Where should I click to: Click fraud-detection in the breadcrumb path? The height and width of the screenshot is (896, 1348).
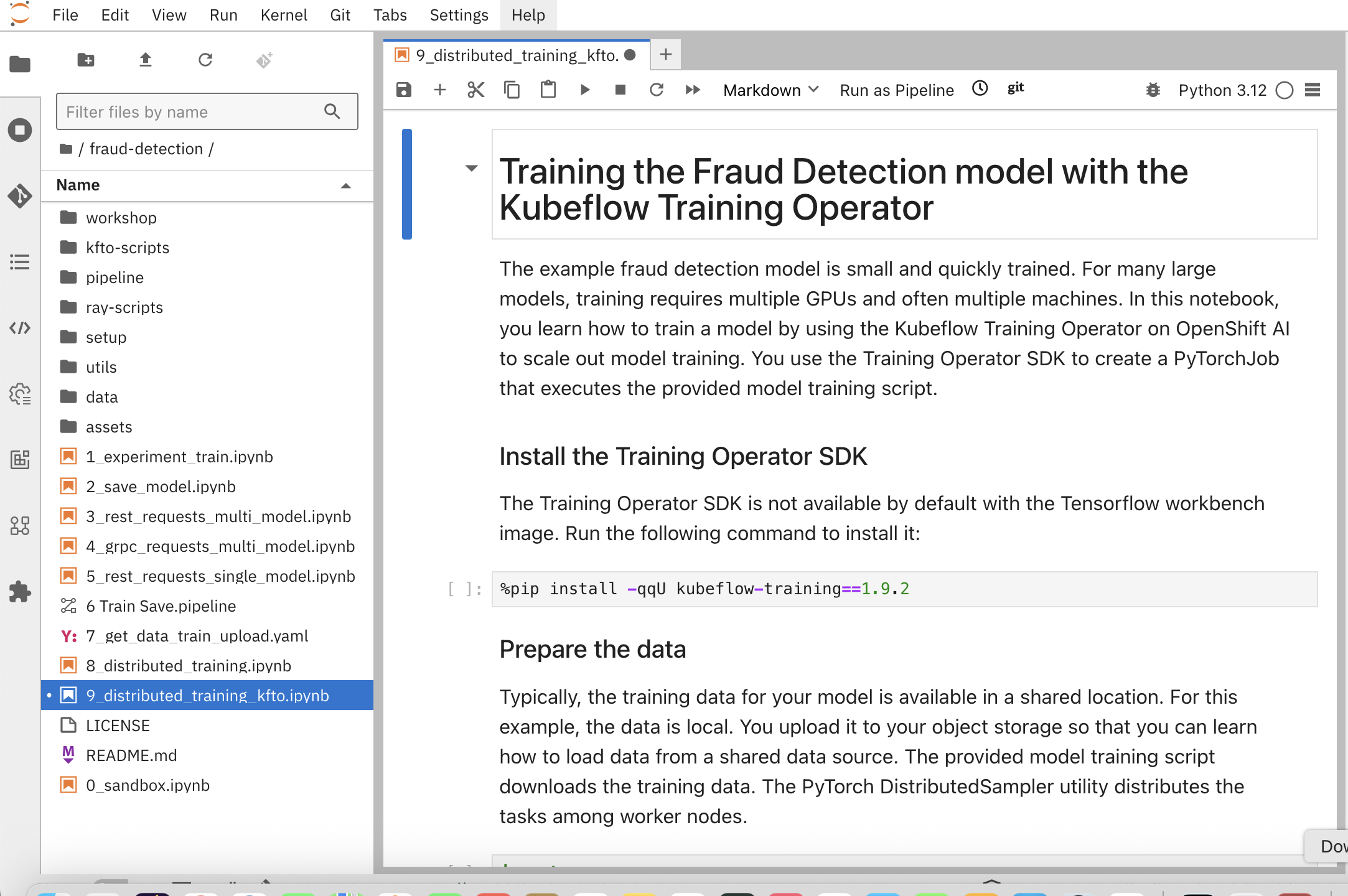pos(146,149)
